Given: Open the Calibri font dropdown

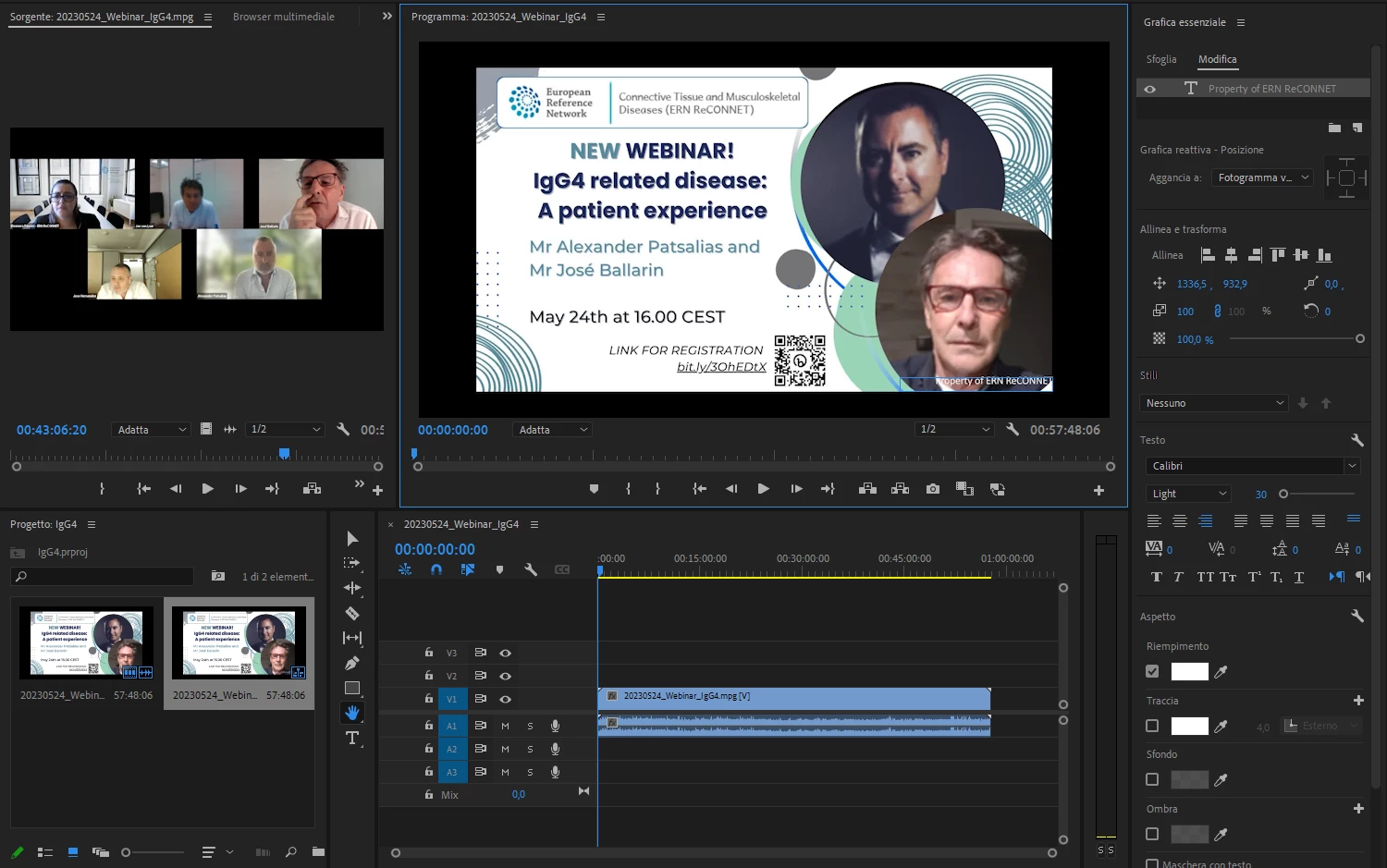Looking at the screenshot, I should pos(1250,466).
